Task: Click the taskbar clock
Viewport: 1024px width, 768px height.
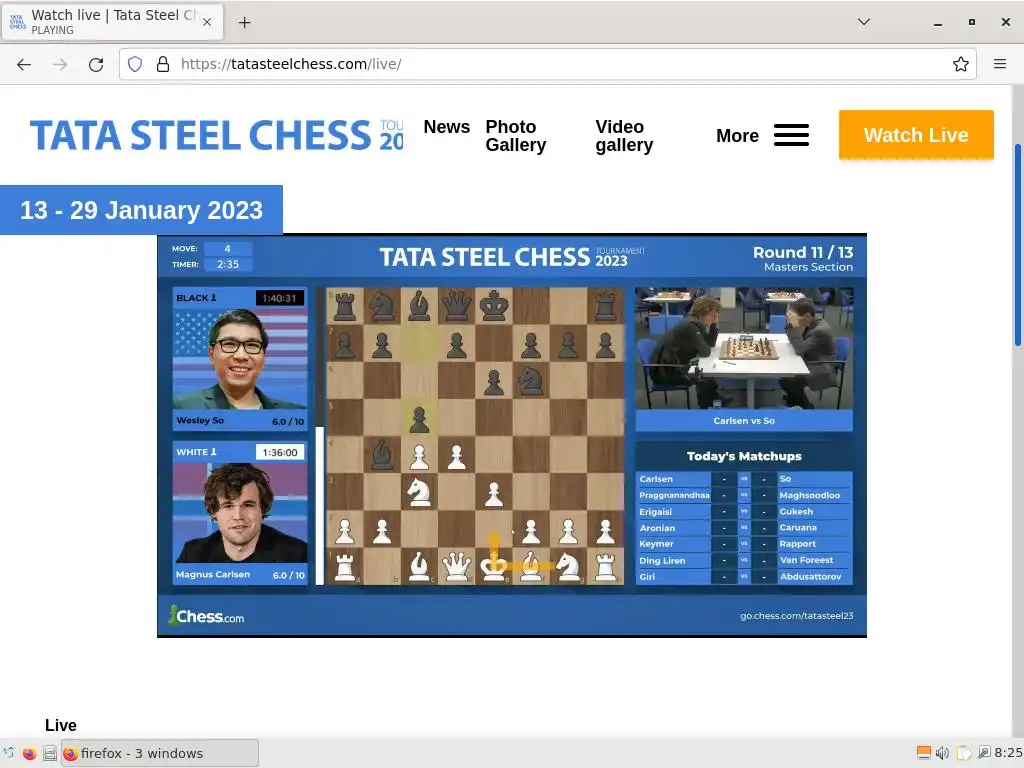Action: [x=1008, y=754]
